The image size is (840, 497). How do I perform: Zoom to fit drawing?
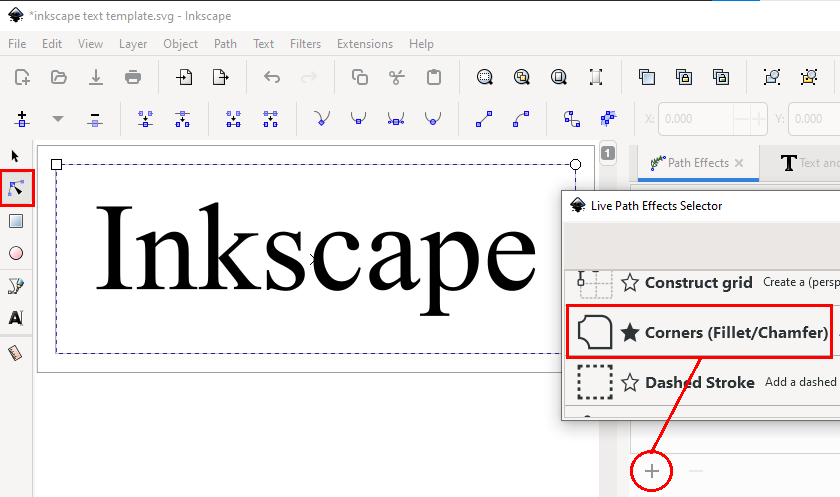(521, 77)
